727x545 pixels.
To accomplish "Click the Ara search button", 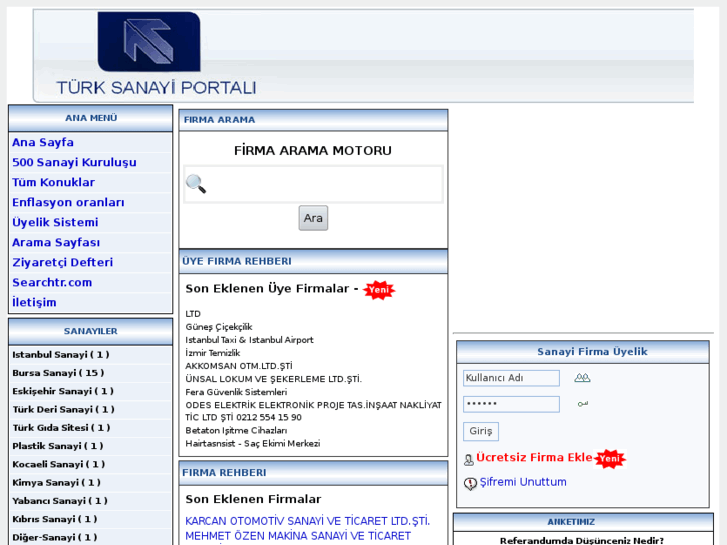I will 313,218.
